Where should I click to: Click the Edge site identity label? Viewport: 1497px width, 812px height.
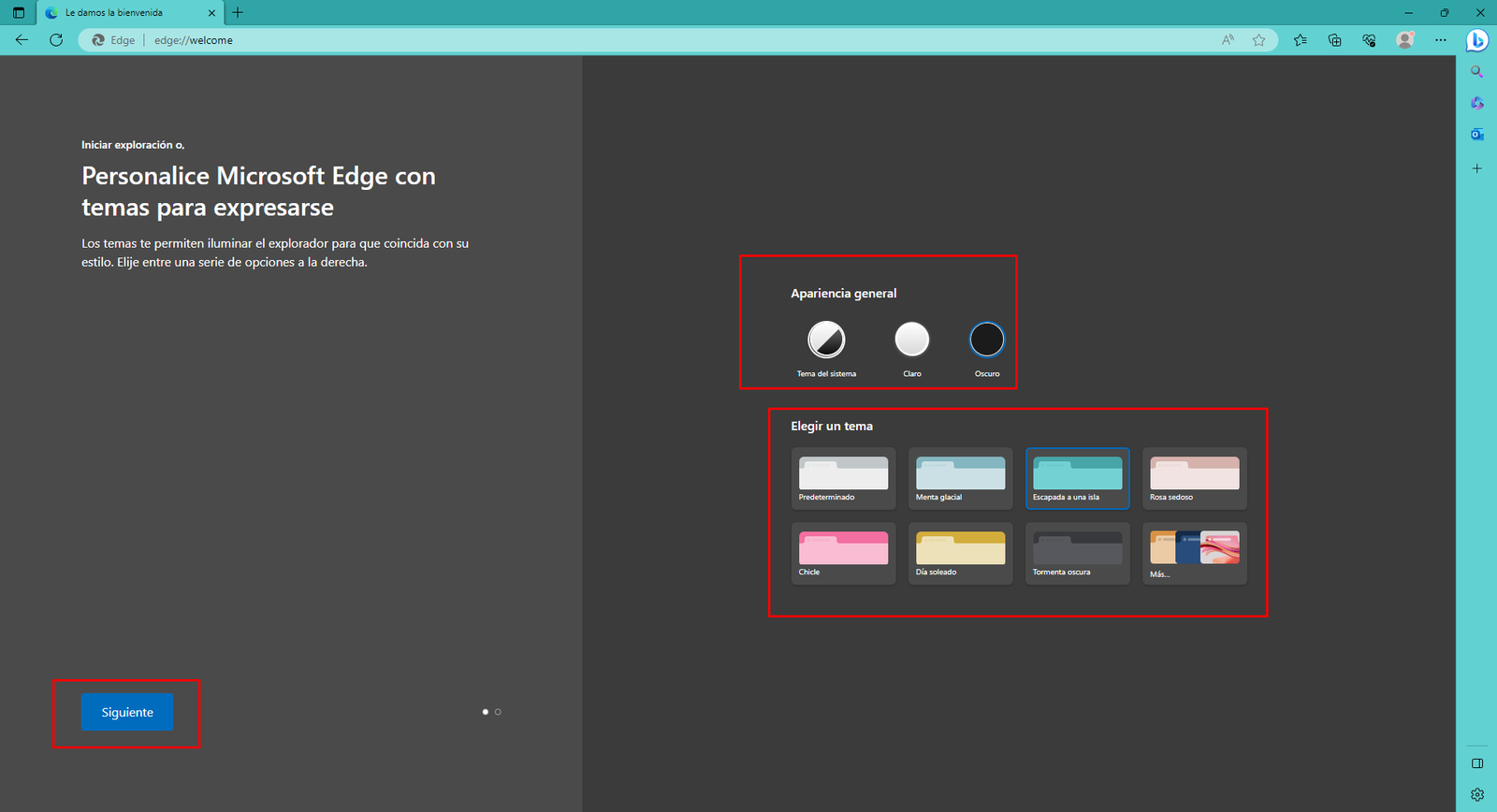pyautogui.click(x=113, y=40)
